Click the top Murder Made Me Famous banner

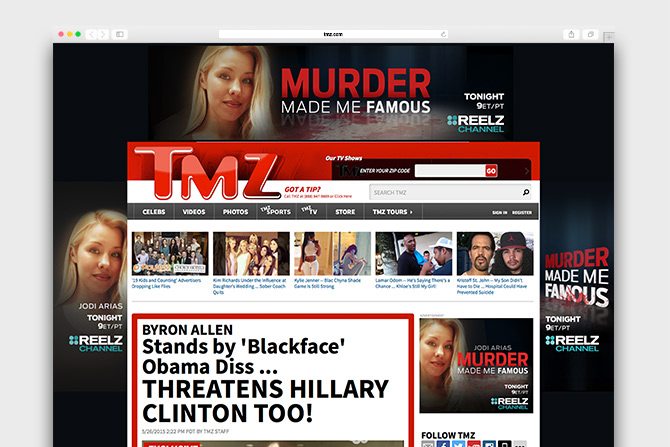[331, 93]
